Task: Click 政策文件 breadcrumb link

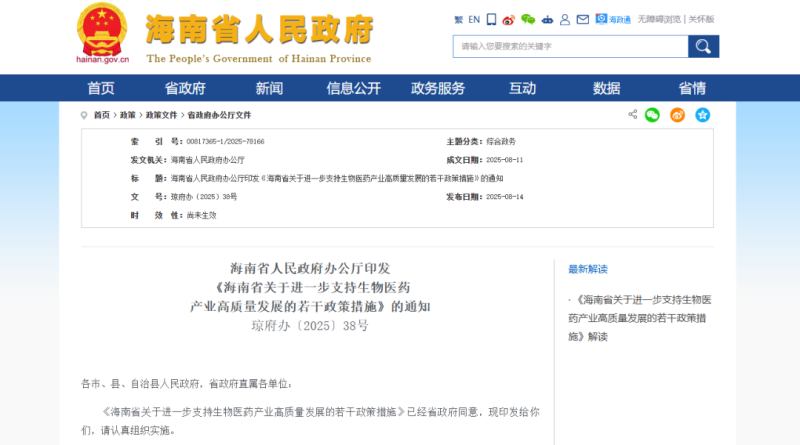Action: 161,115
